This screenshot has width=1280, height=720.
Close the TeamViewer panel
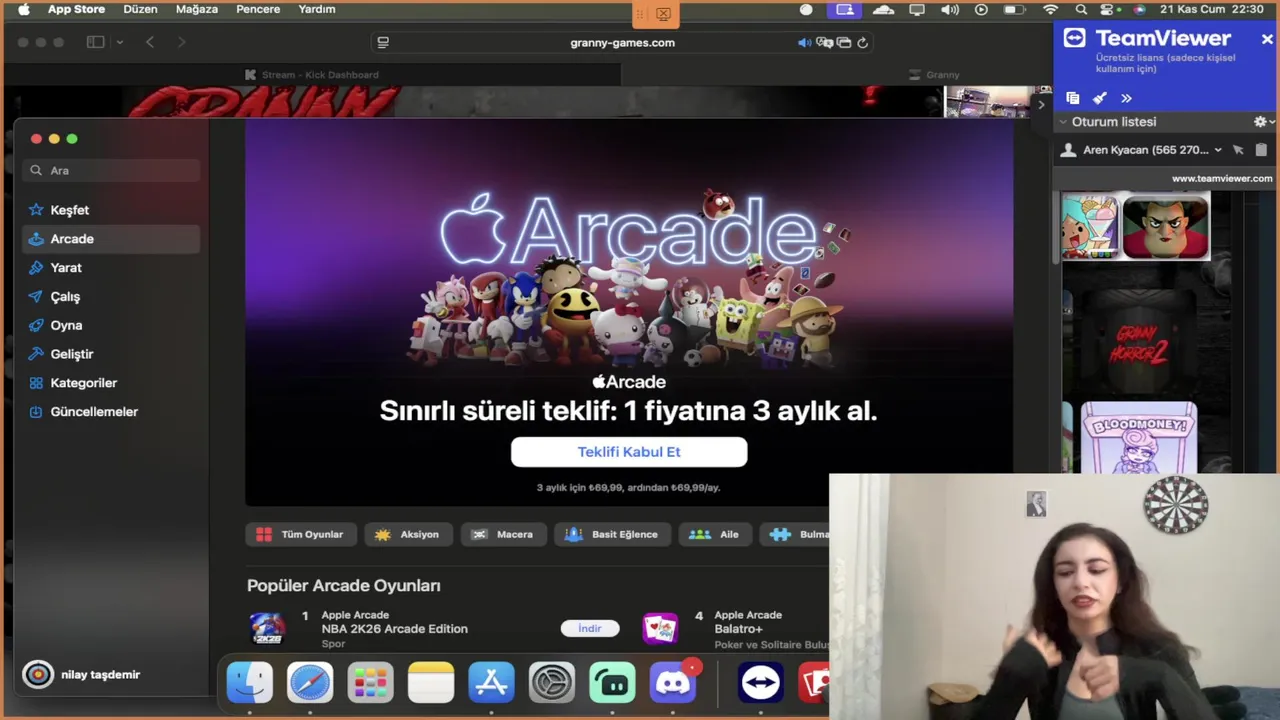[1267, 39]
